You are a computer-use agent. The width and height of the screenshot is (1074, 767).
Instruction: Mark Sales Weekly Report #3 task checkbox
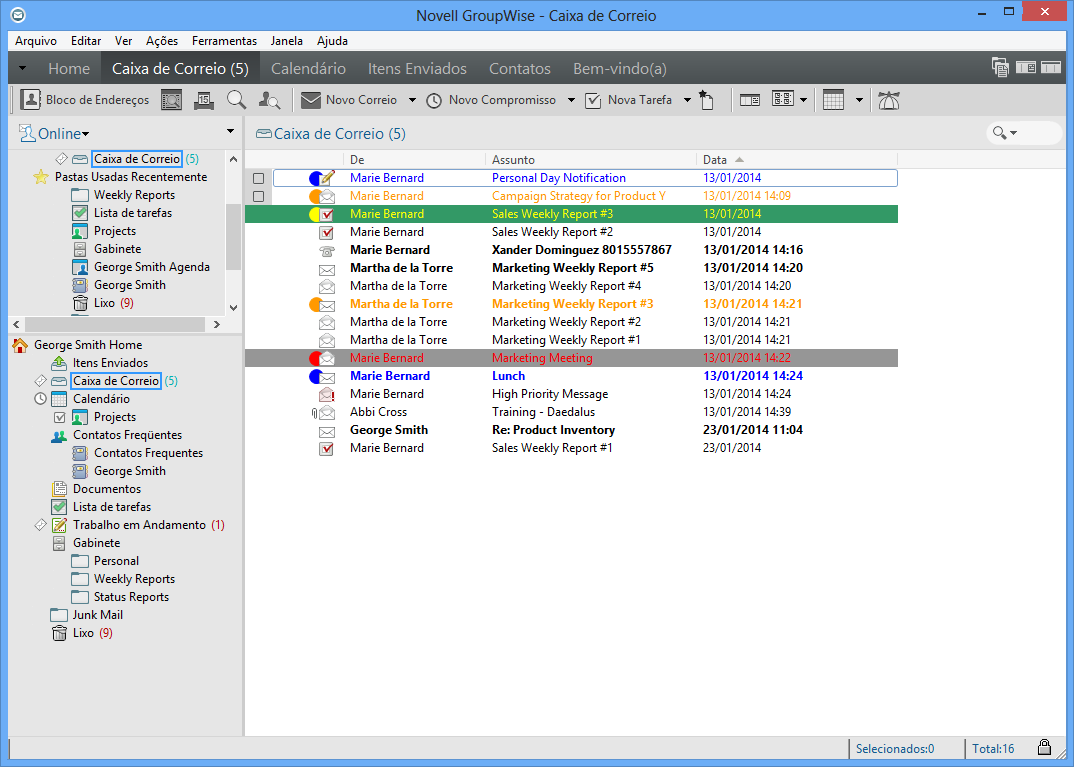[x=327, y=214]
